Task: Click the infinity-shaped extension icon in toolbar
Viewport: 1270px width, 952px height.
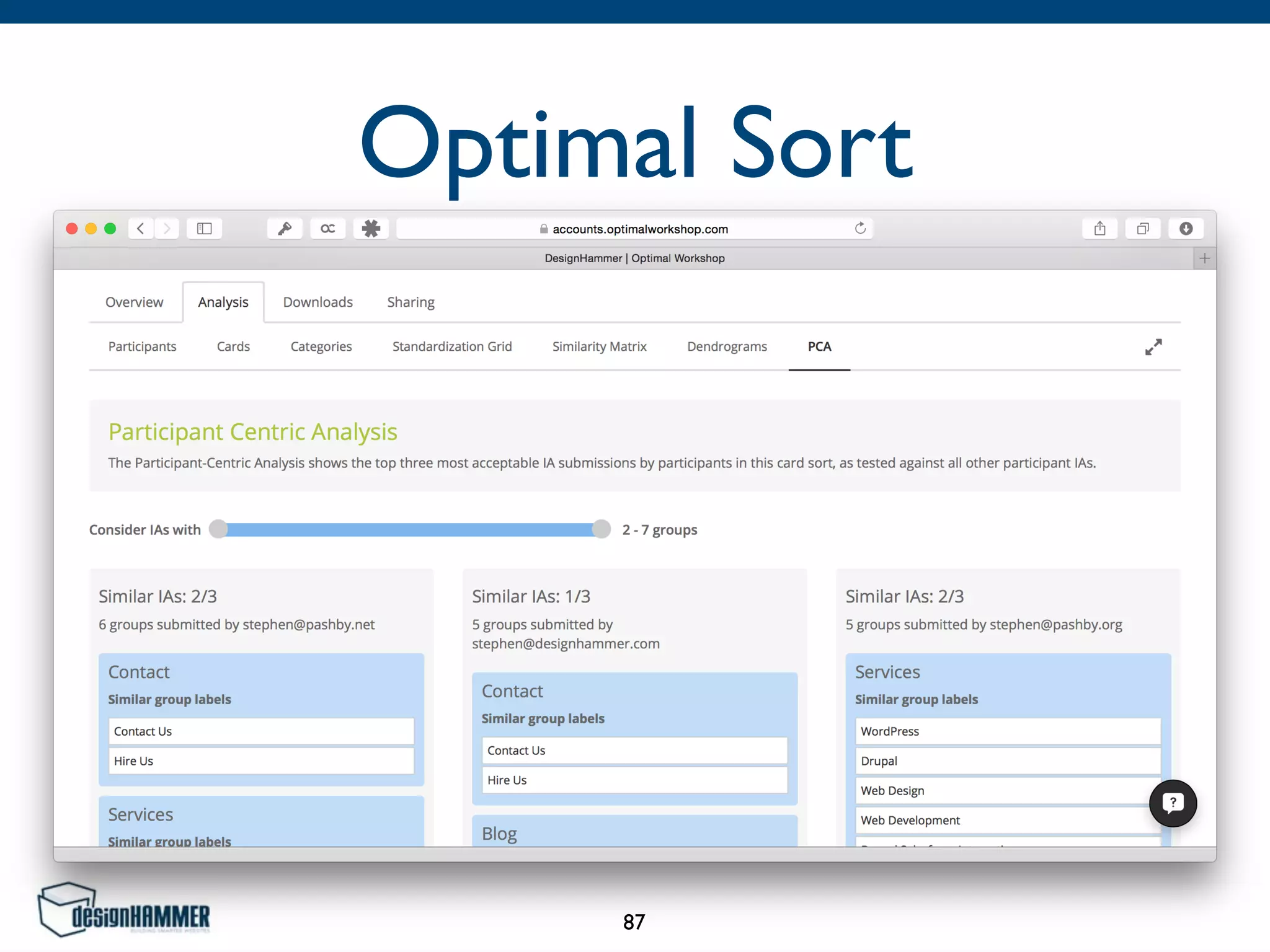Action: 328,229
